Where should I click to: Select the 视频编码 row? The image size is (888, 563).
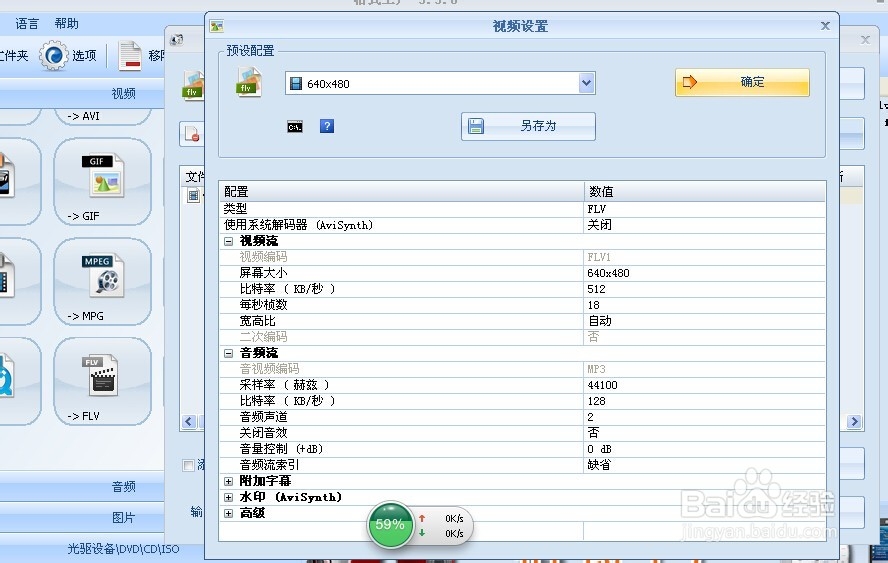522,257
